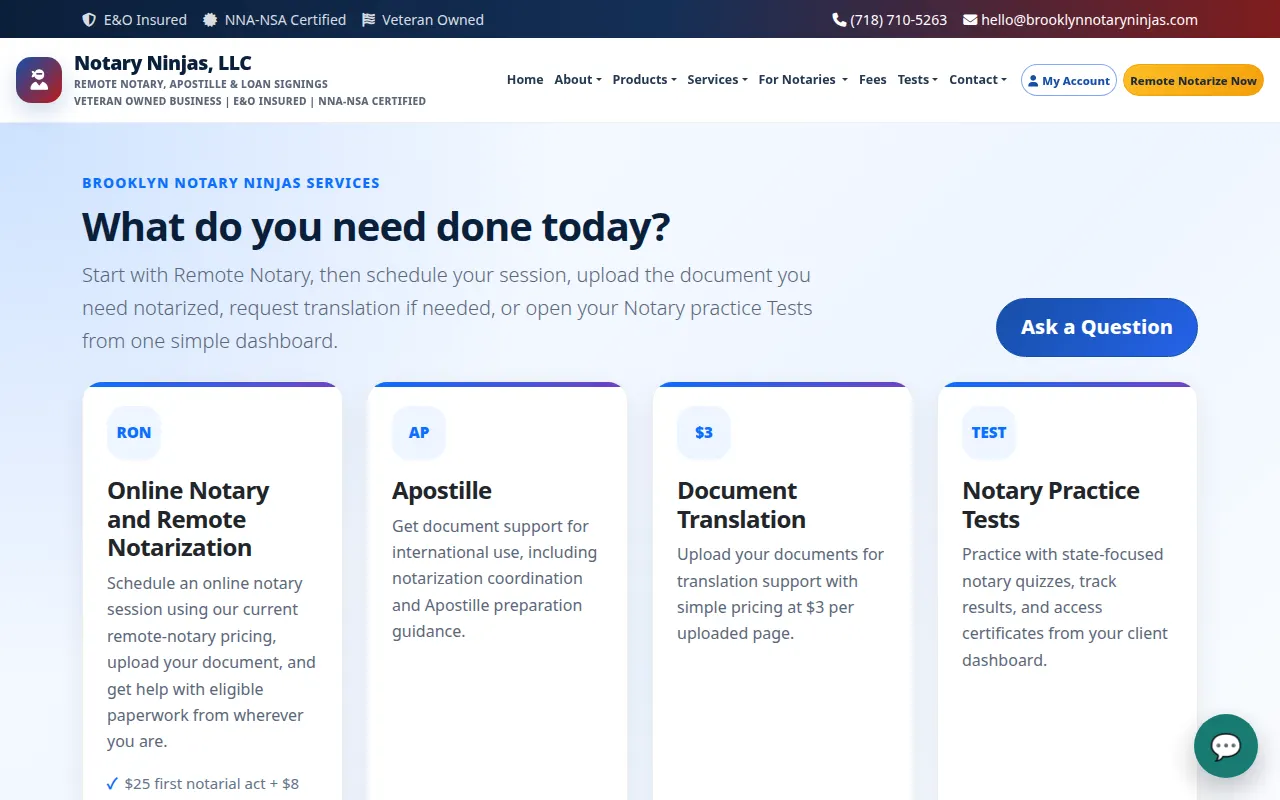Click the Notary Ninjas, LLC site title

pos(163,64)
